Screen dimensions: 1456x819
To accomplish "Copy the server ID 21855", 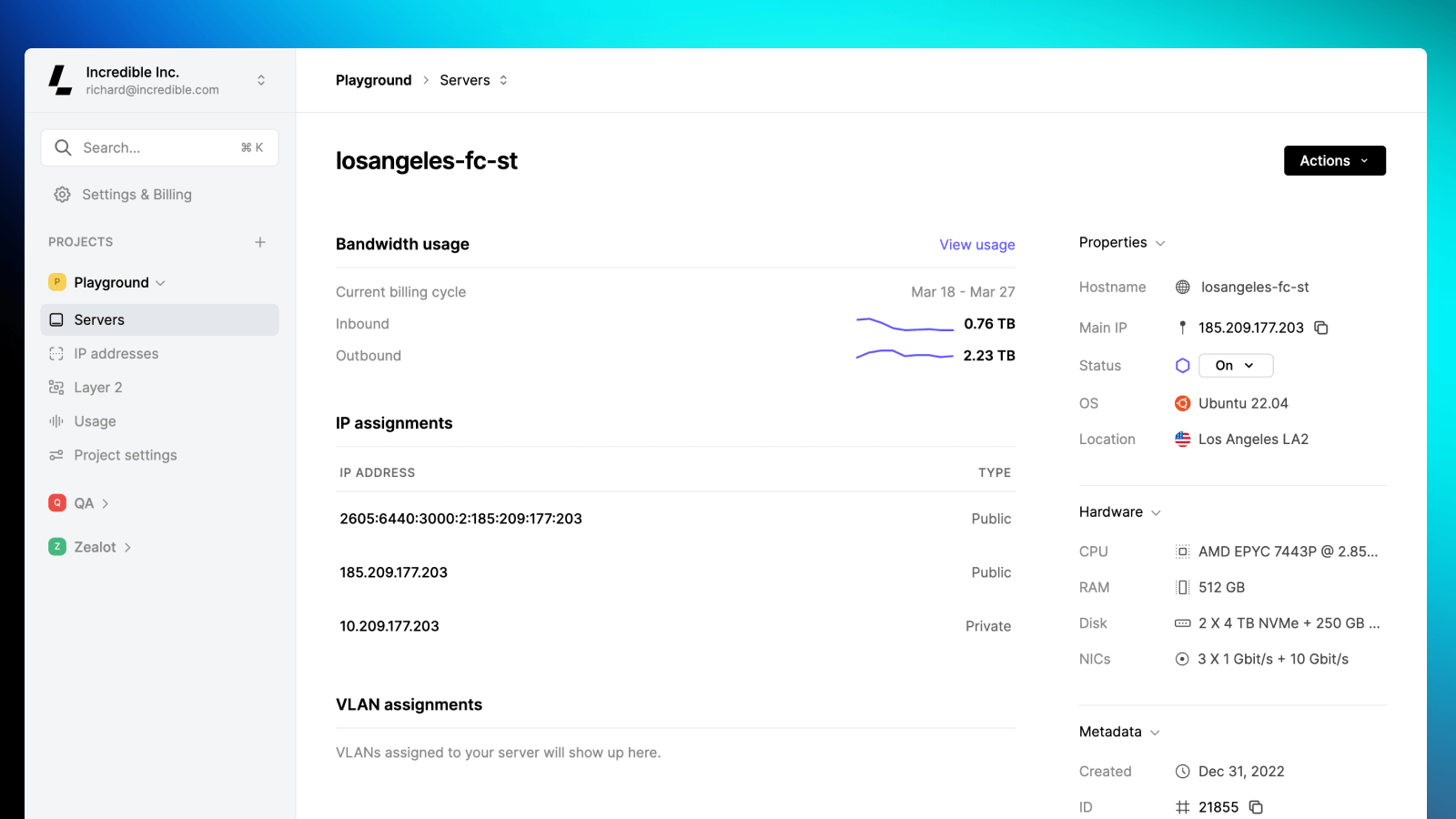I will 1256,807.
